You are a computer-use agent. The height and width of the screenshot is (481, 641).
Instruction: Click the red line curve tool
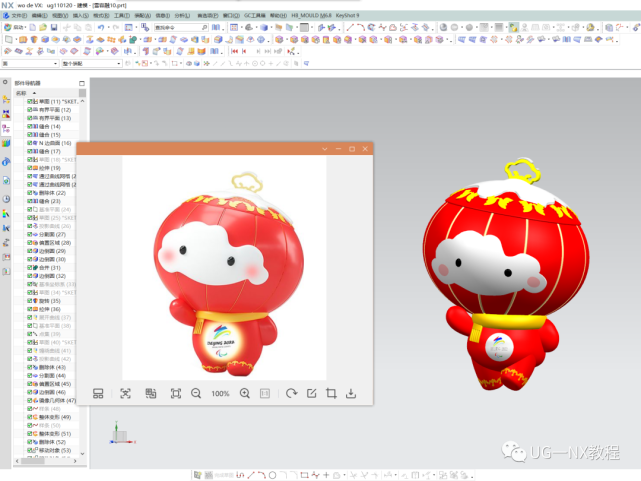pos(350,27)
